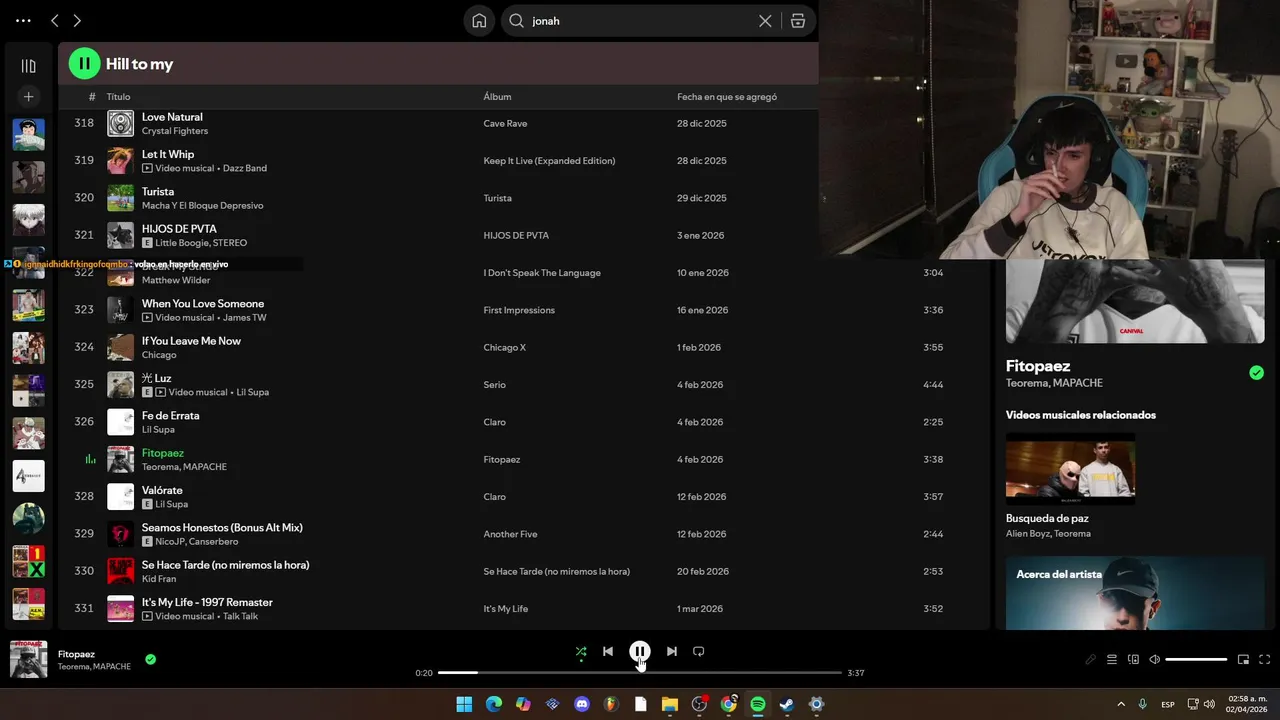The height and width of the screenshot is (720, 1280).
Task: Skip to the previous track
Action: [608, 651]
